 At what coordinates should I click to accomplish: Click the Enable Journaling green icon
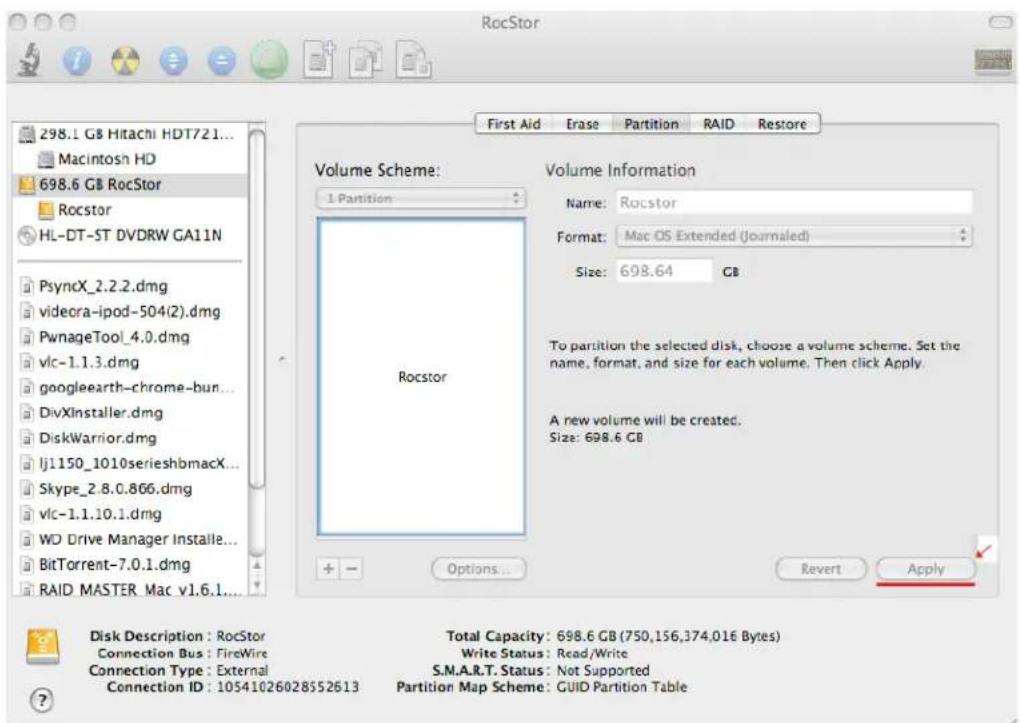270,61
